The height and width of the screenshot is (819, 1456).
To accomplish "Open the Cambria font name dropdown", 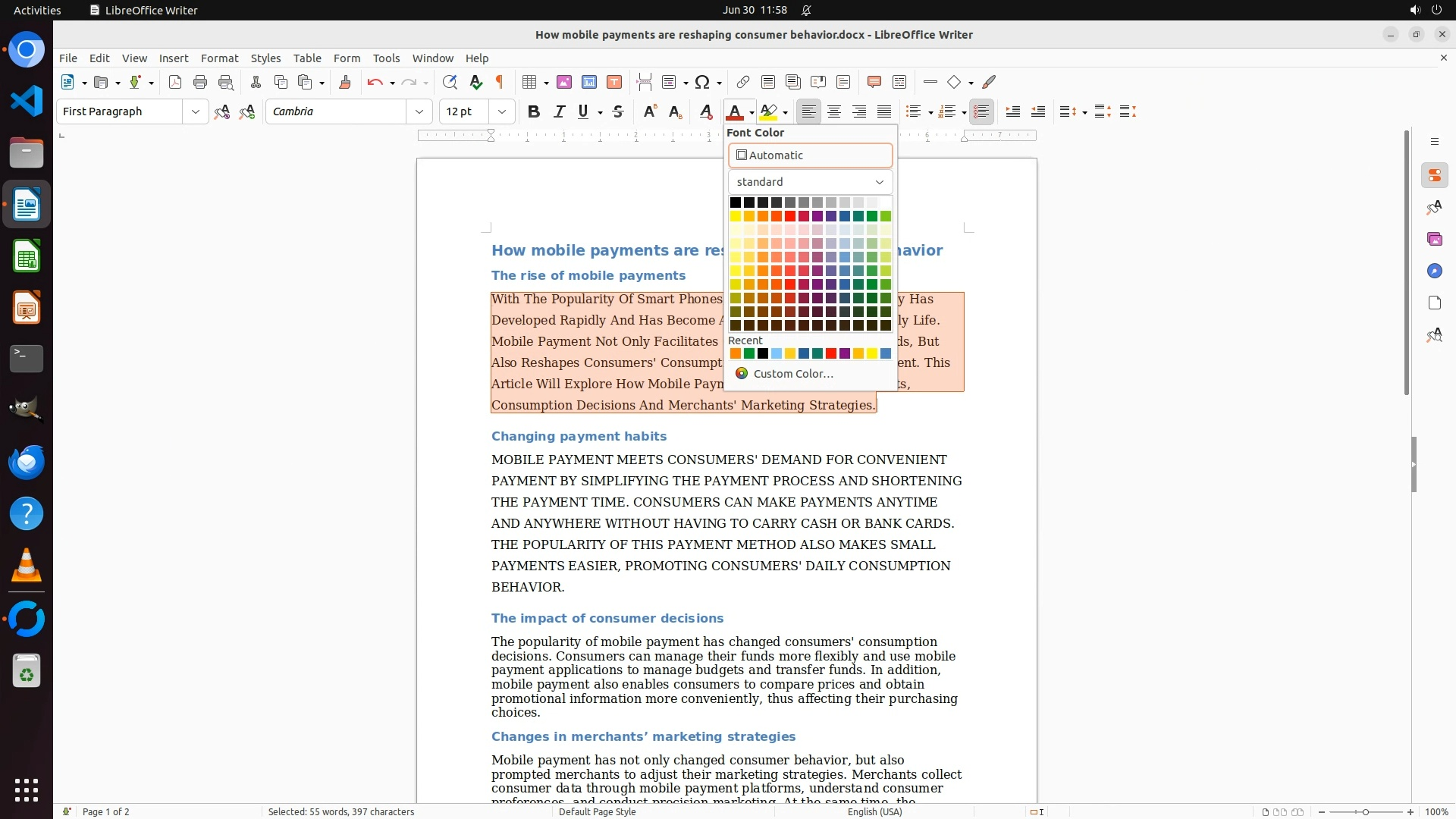I will (419, 111).
